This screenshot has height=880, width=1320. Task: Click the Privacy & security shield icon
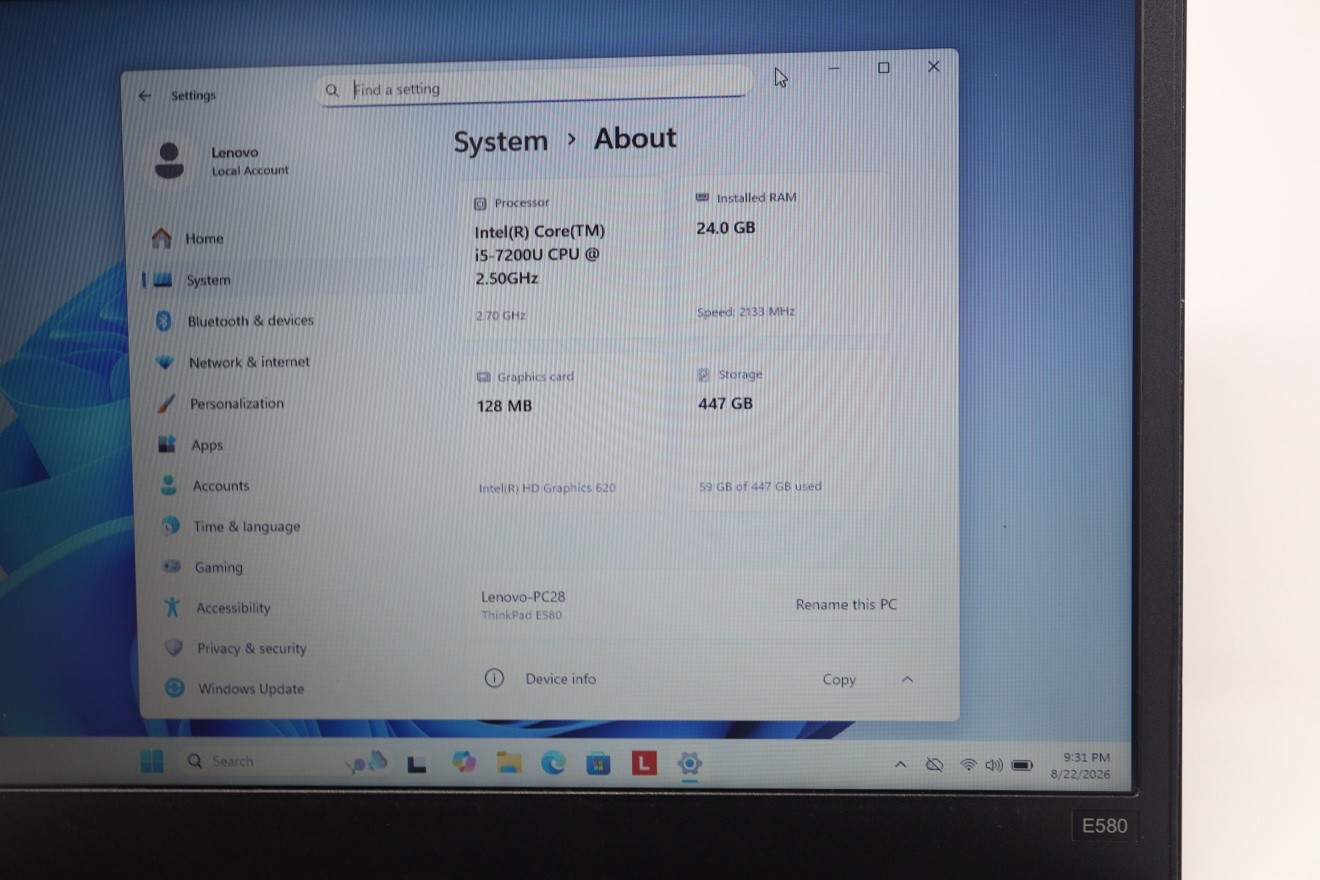[x=174, y=648]
